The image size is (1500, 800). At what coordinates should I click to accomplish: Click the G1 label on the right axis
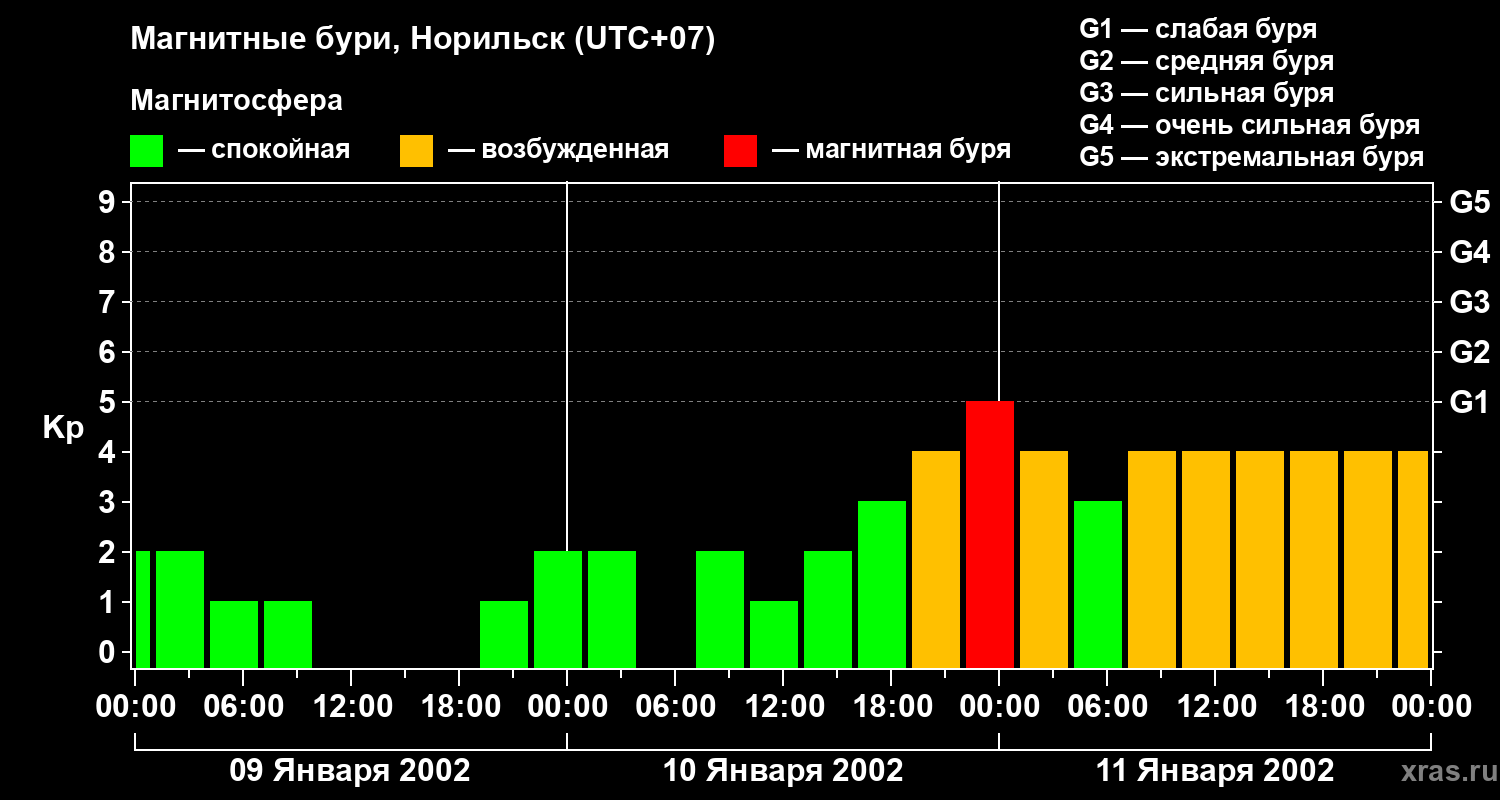1469,402
